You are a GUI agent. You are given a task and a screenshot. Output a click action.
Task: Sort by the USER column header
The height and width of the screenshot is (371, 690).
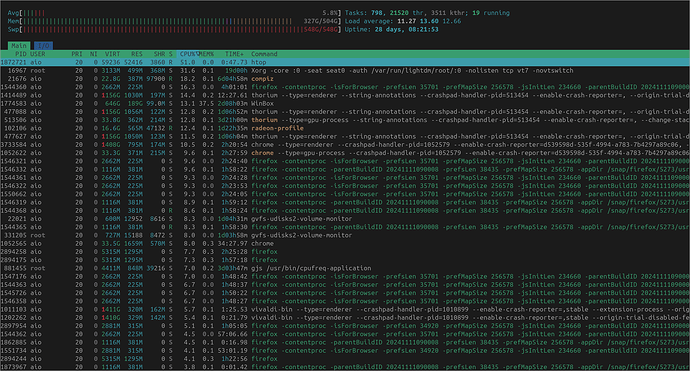coord(38,54)
